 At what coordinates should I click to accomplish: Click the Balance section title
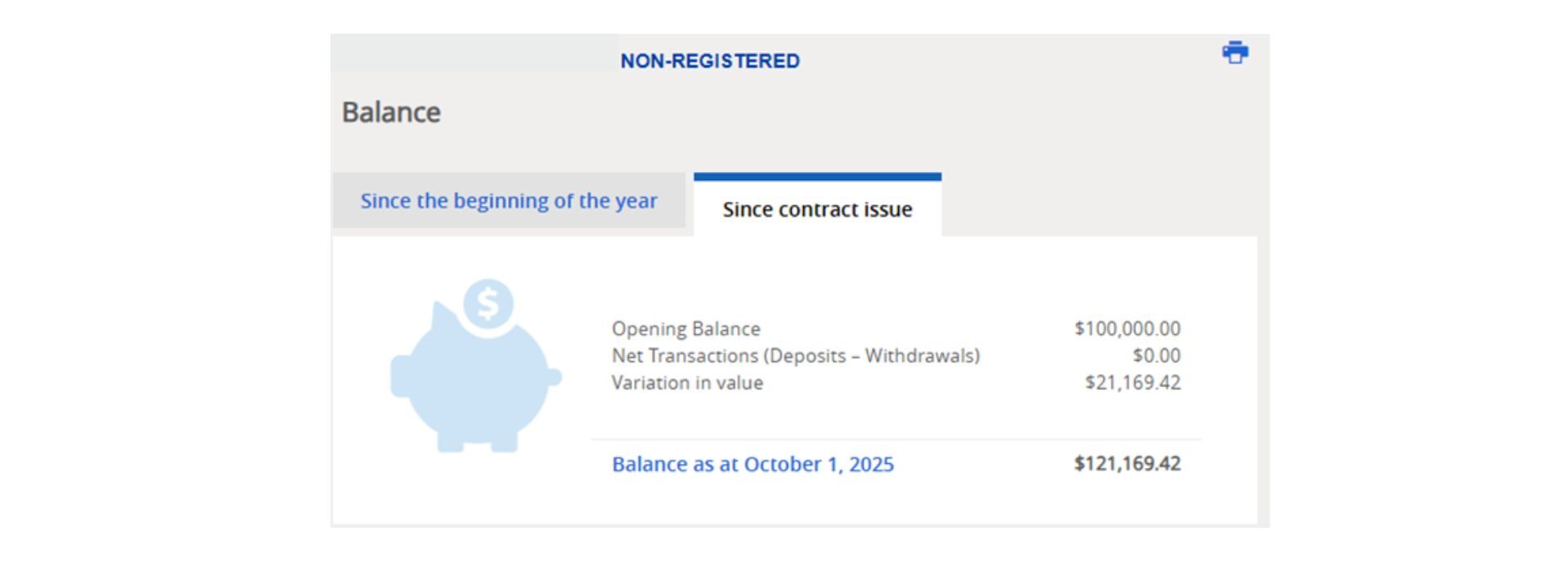click(x=391, y=112)
